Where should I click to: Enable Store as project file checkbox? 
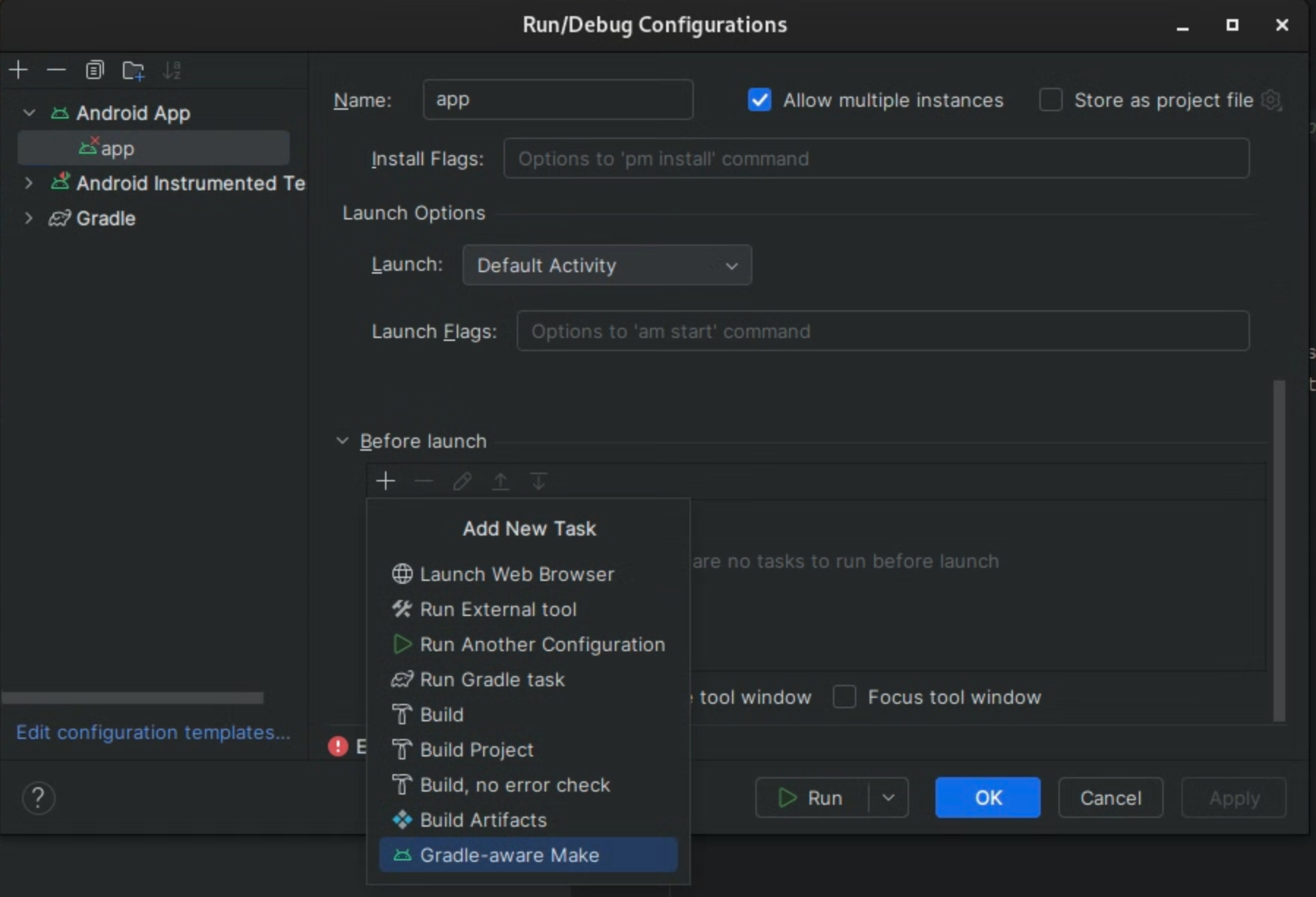coord(1051,100)
